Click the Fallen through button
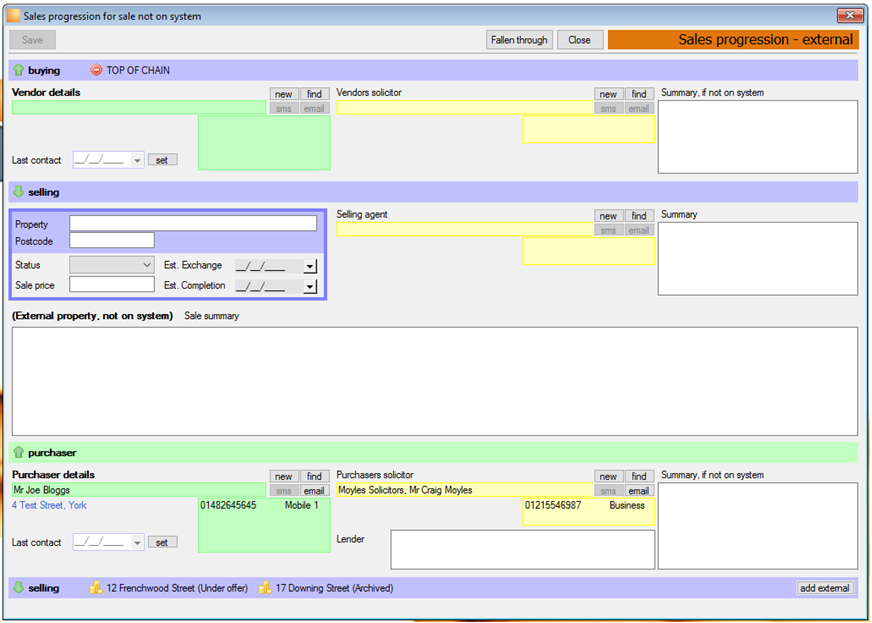Screen dimensions: 872x623 (x=519, y=39)
